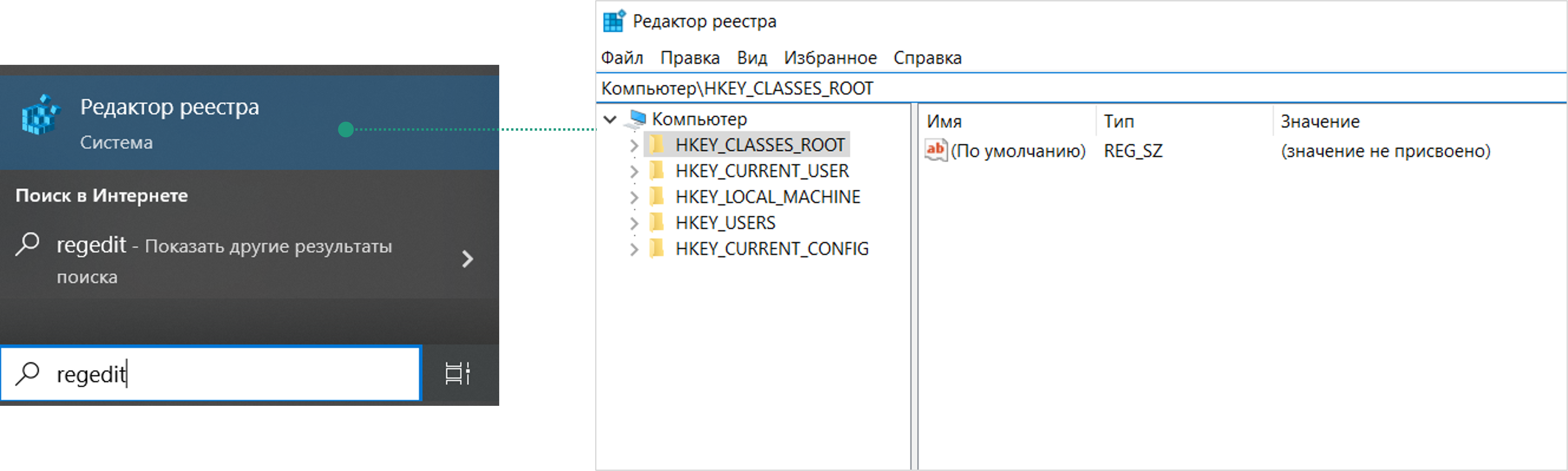Click the task view icon beside search box
The width and height of the screenshot is (1568, 471).
coord(458,373)
